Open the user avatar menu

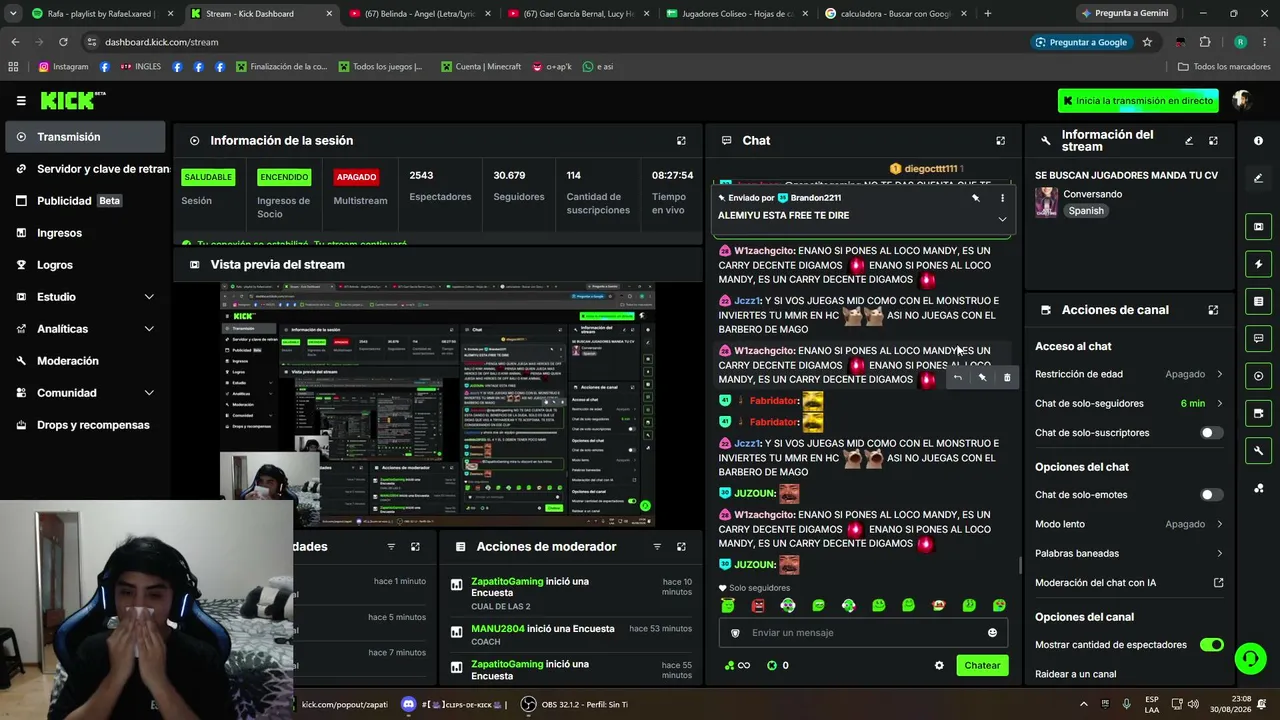(x=1242, y=100)
